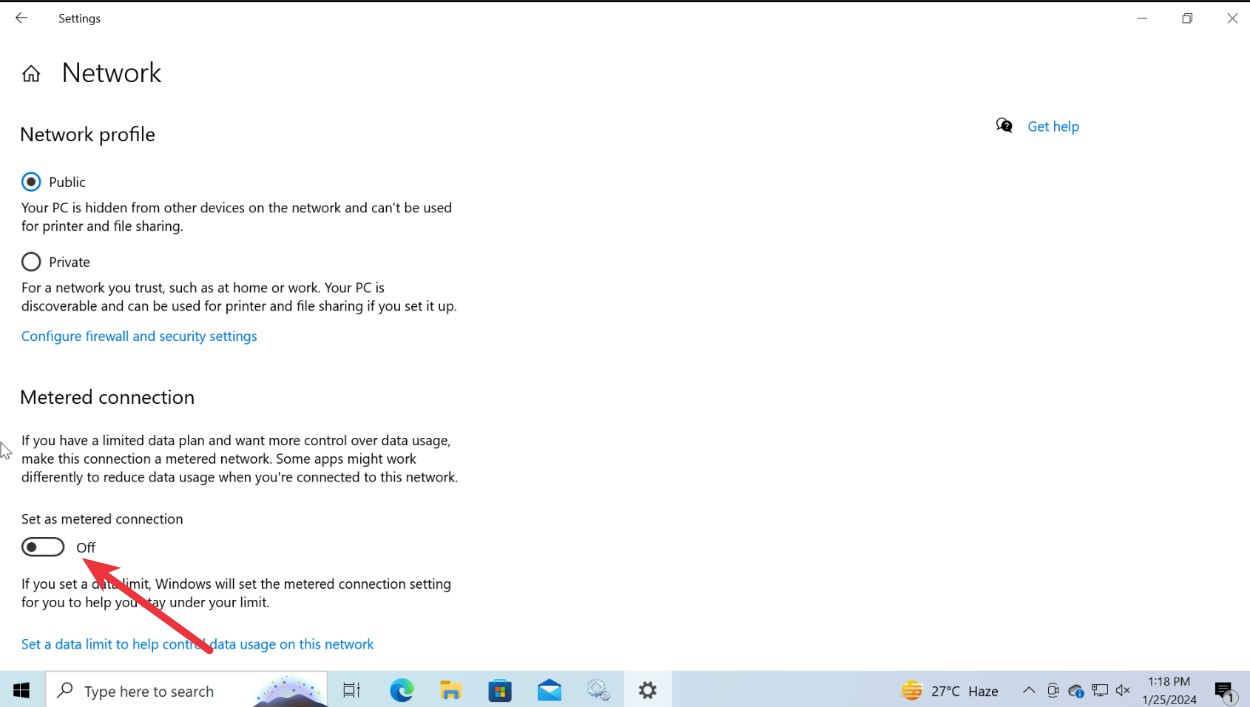Unmute audio via the tray speaker icon

[1122, 690]
